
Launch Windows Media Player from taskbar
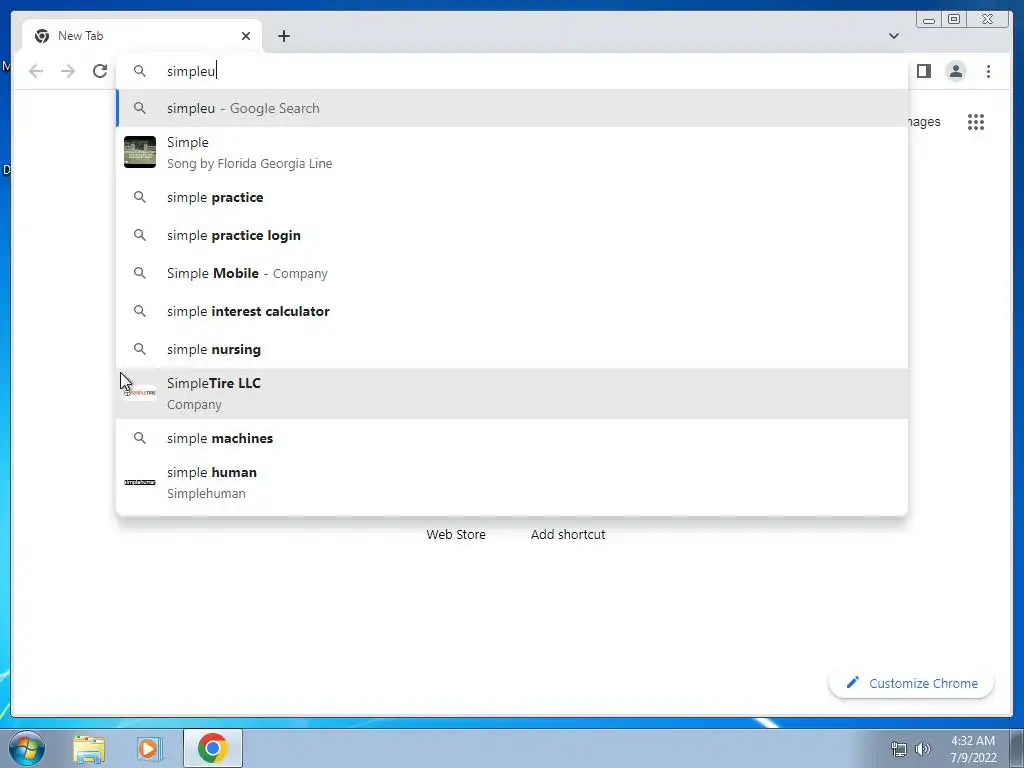click(x=148, y=749)
